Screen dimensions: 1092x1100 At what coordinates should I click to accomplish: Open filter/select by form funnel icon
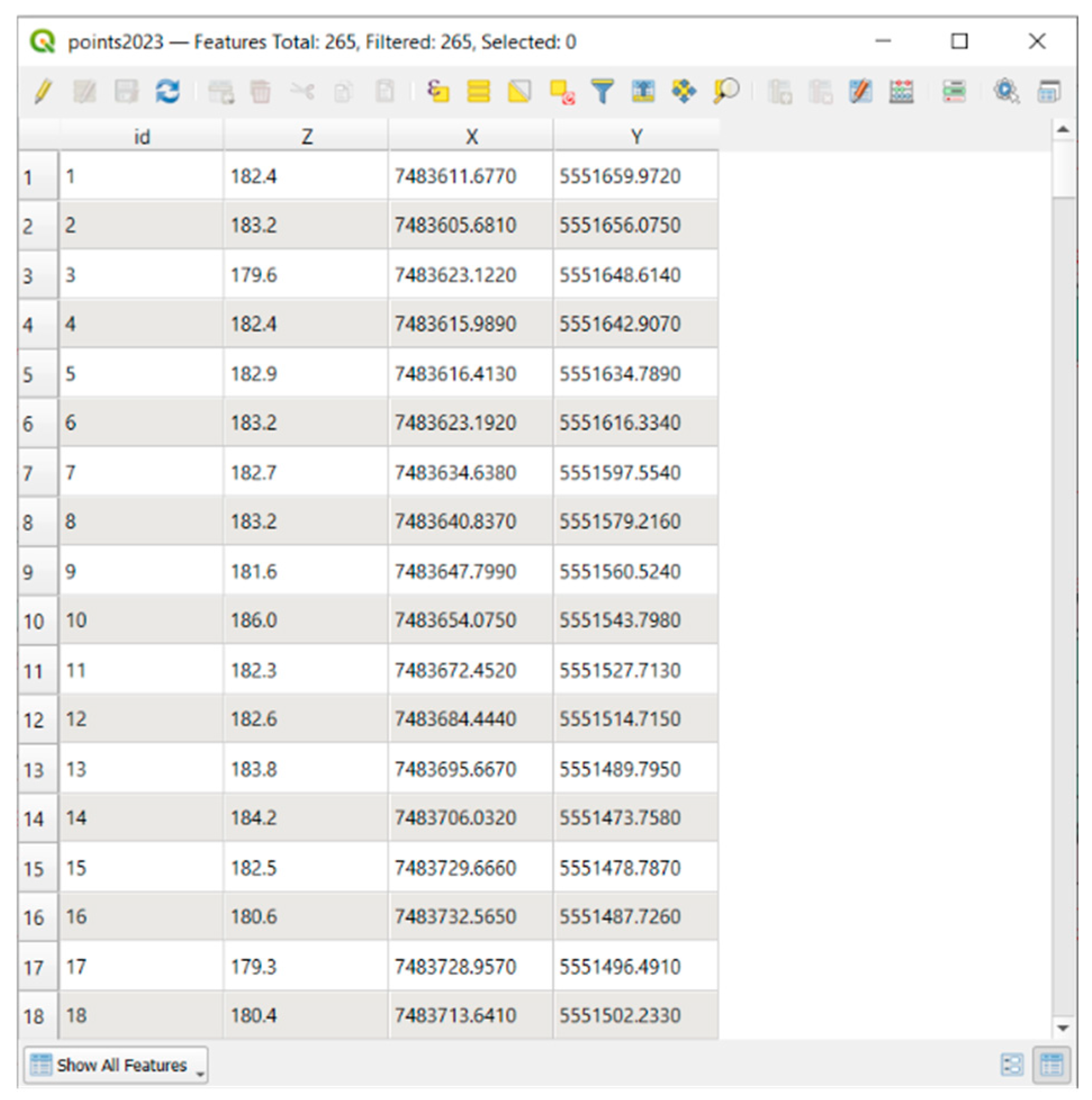[602, 91]
